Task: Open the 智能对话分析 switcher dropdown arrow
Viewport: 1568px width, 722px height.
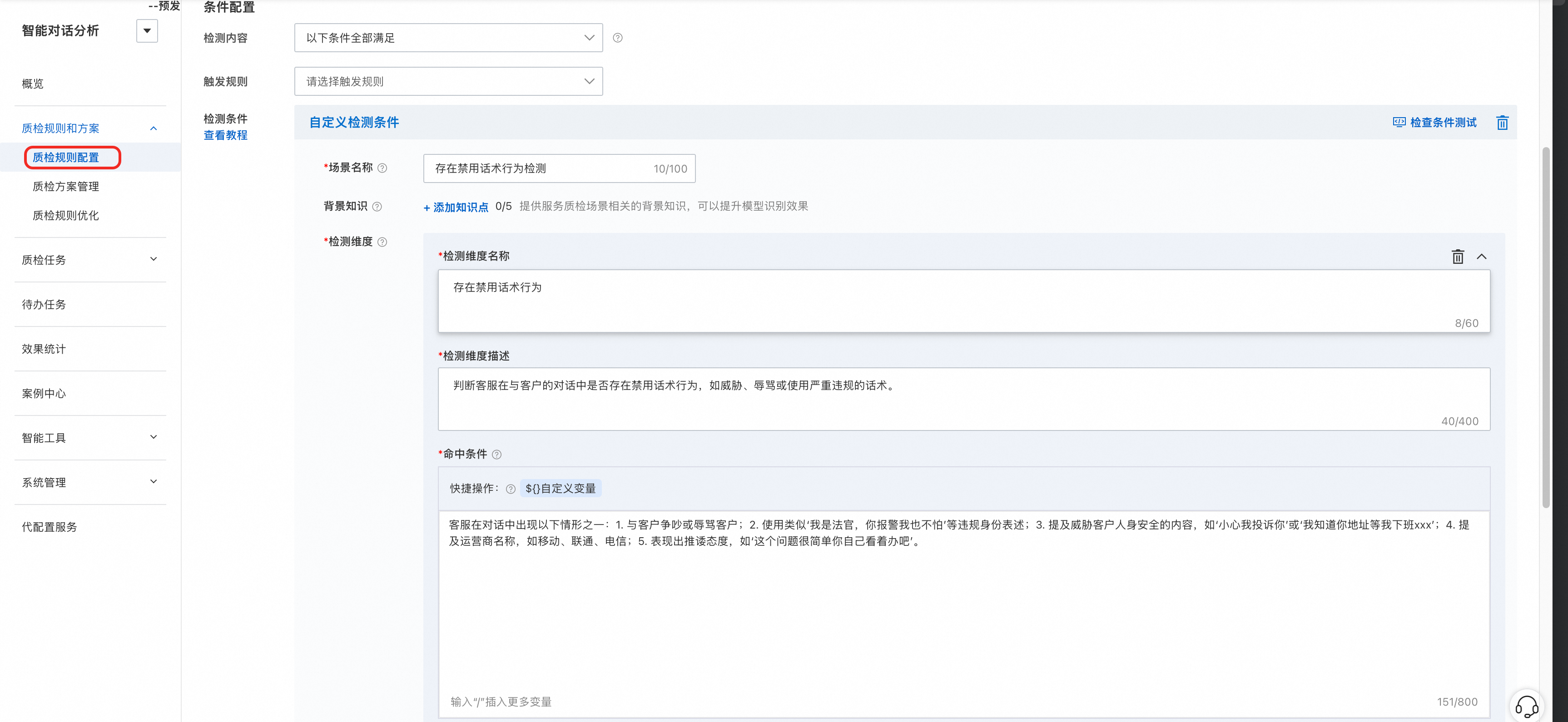Action: (x=147, y=31)
